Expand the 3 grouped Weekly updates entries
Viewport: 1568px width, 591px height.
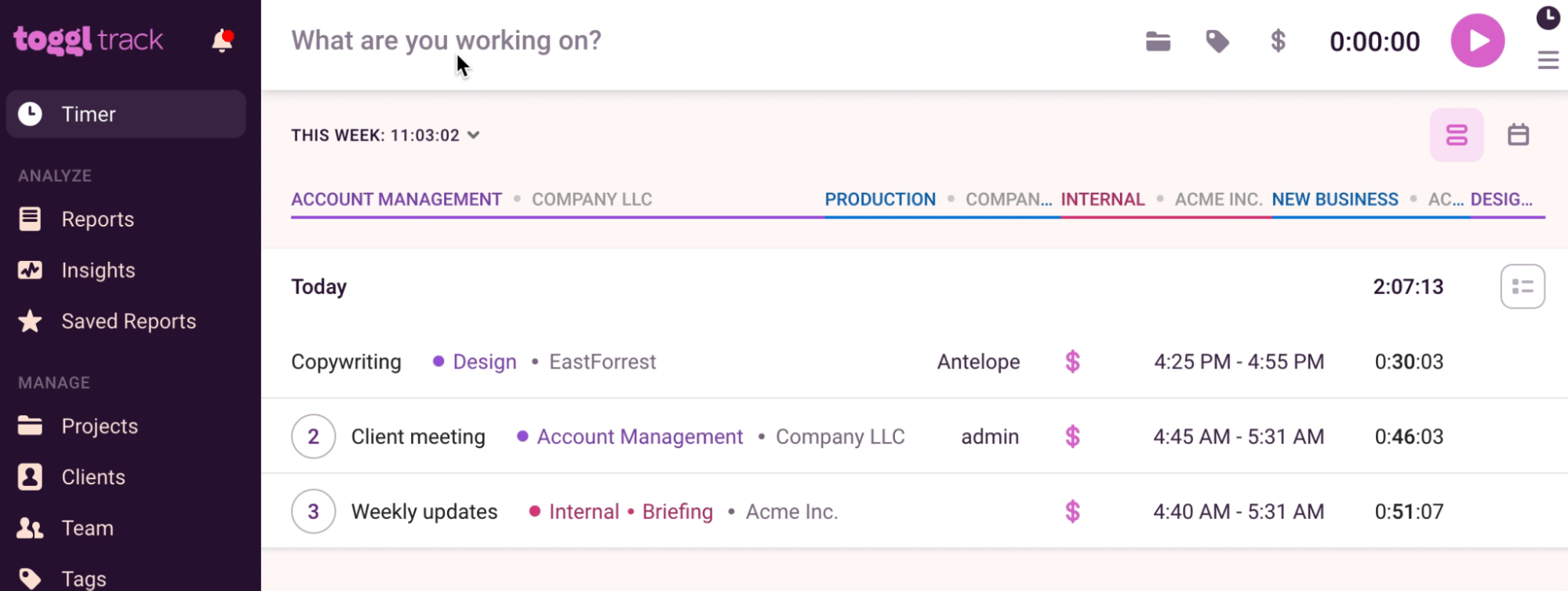coord(313,512)
